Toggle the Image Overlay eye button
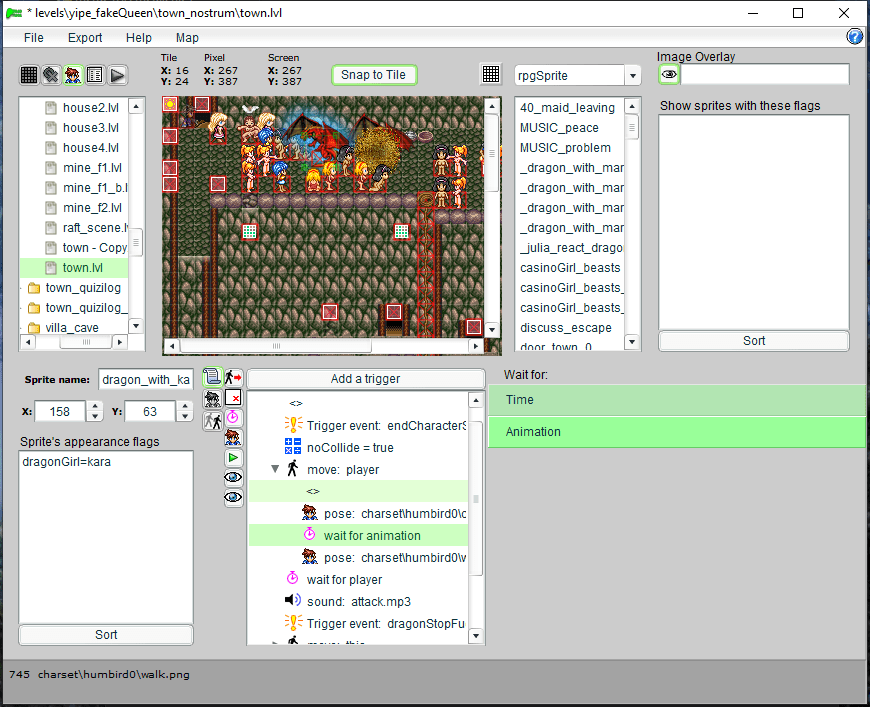This screenshot has height=707, width=870. tap(669, 75)
